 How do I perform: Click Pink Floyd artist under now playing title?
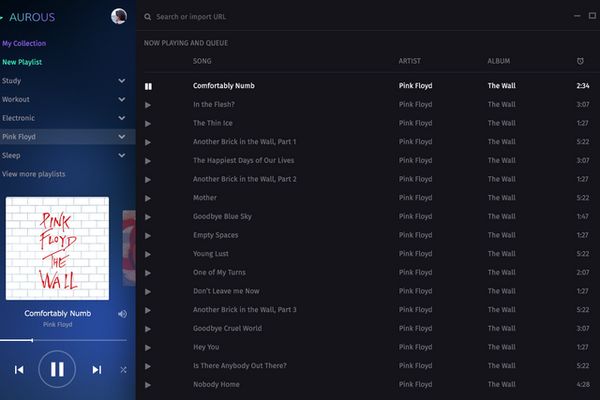pyautogui.click(x=57, y=325)
